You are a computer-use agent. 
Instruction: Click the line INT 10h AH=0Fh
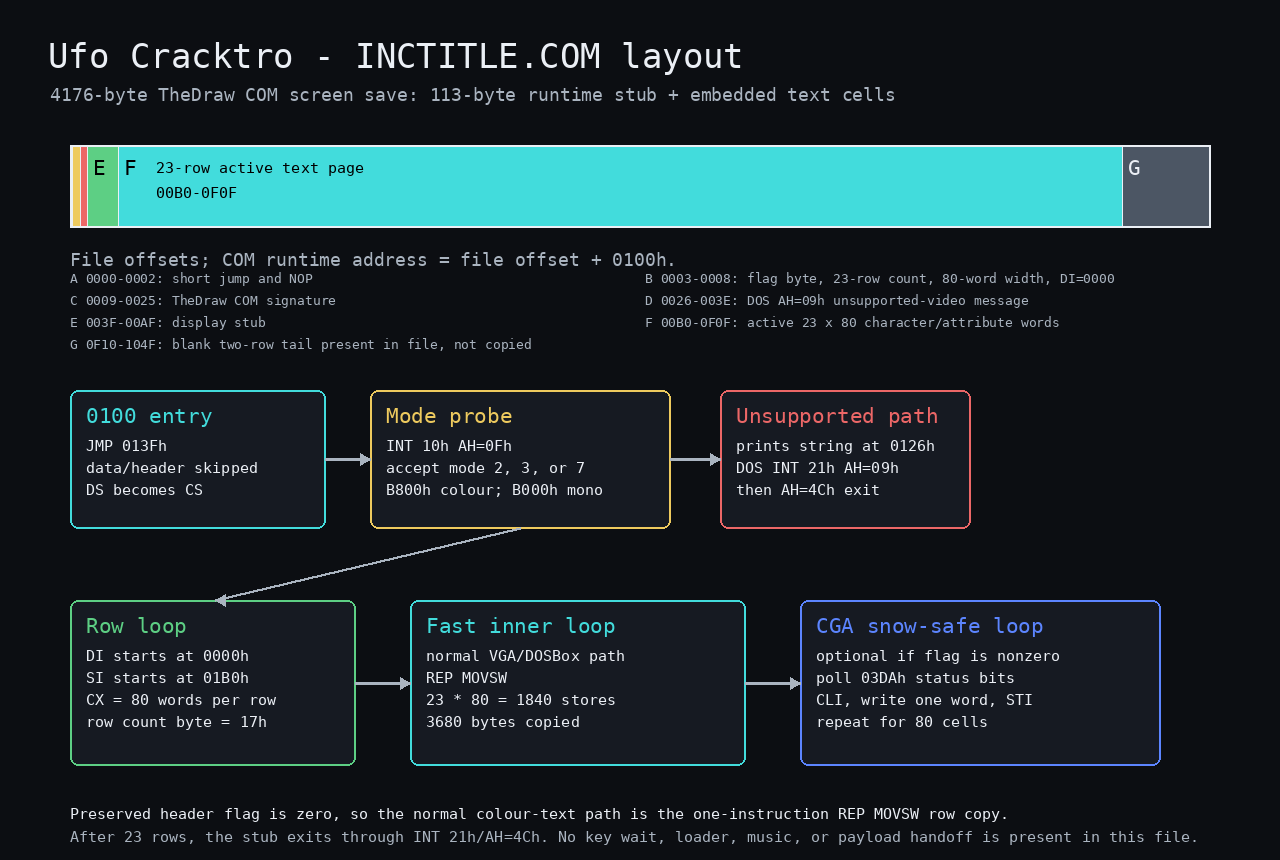click(x=449, y=446)
